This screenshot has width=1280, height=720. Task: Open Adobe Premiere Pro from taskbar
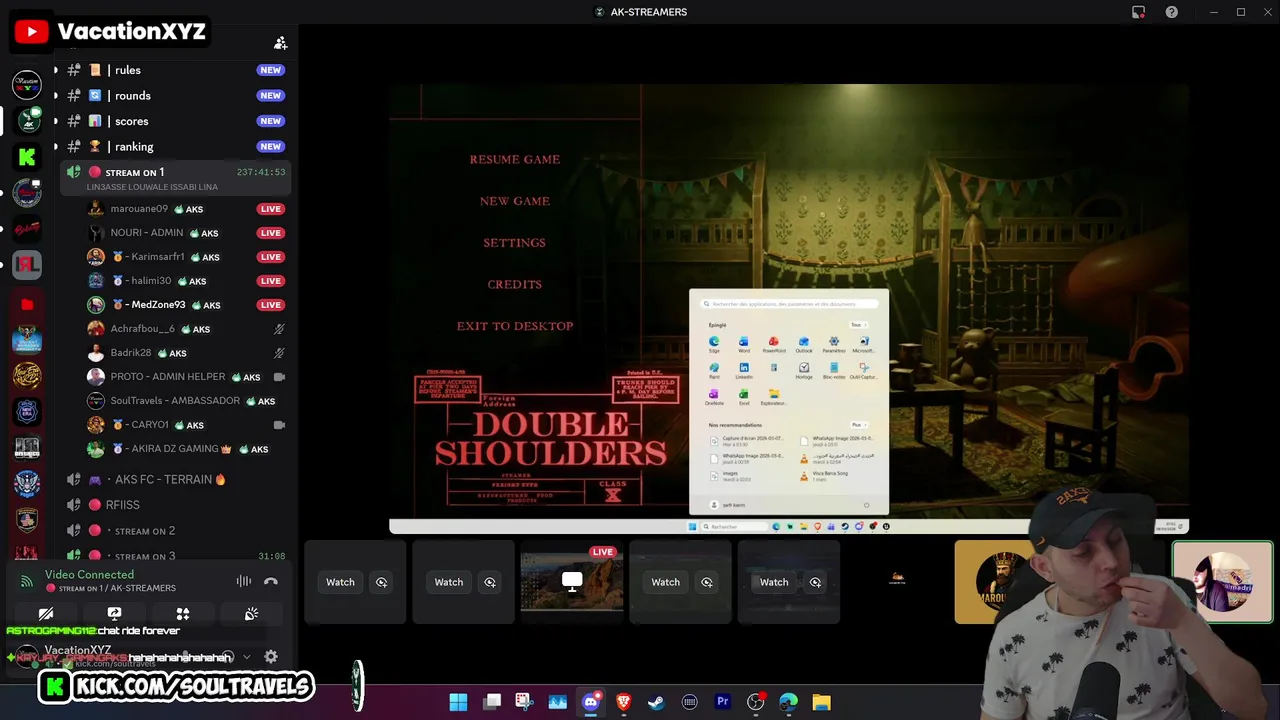click(722, 702)
